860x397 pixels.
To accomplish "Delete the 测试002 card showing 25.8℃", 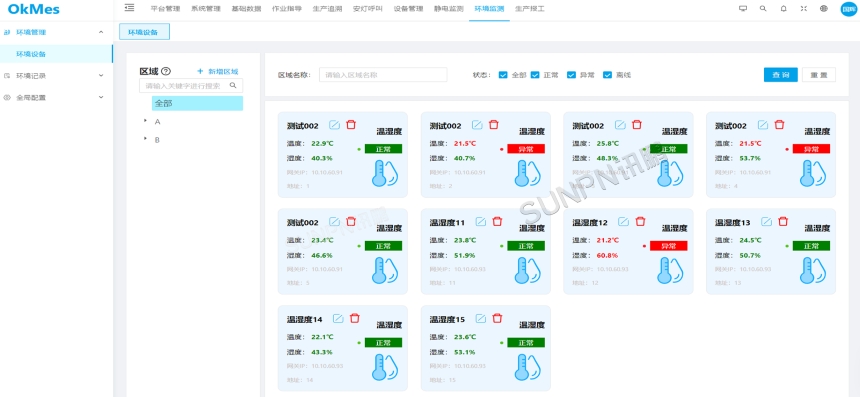I will [x=637, y=125].
